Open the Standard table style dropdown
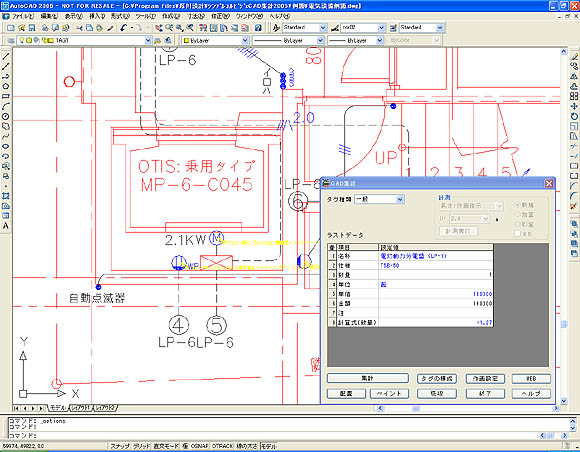Screen dimensions: 580x452 tap(439, 28)
